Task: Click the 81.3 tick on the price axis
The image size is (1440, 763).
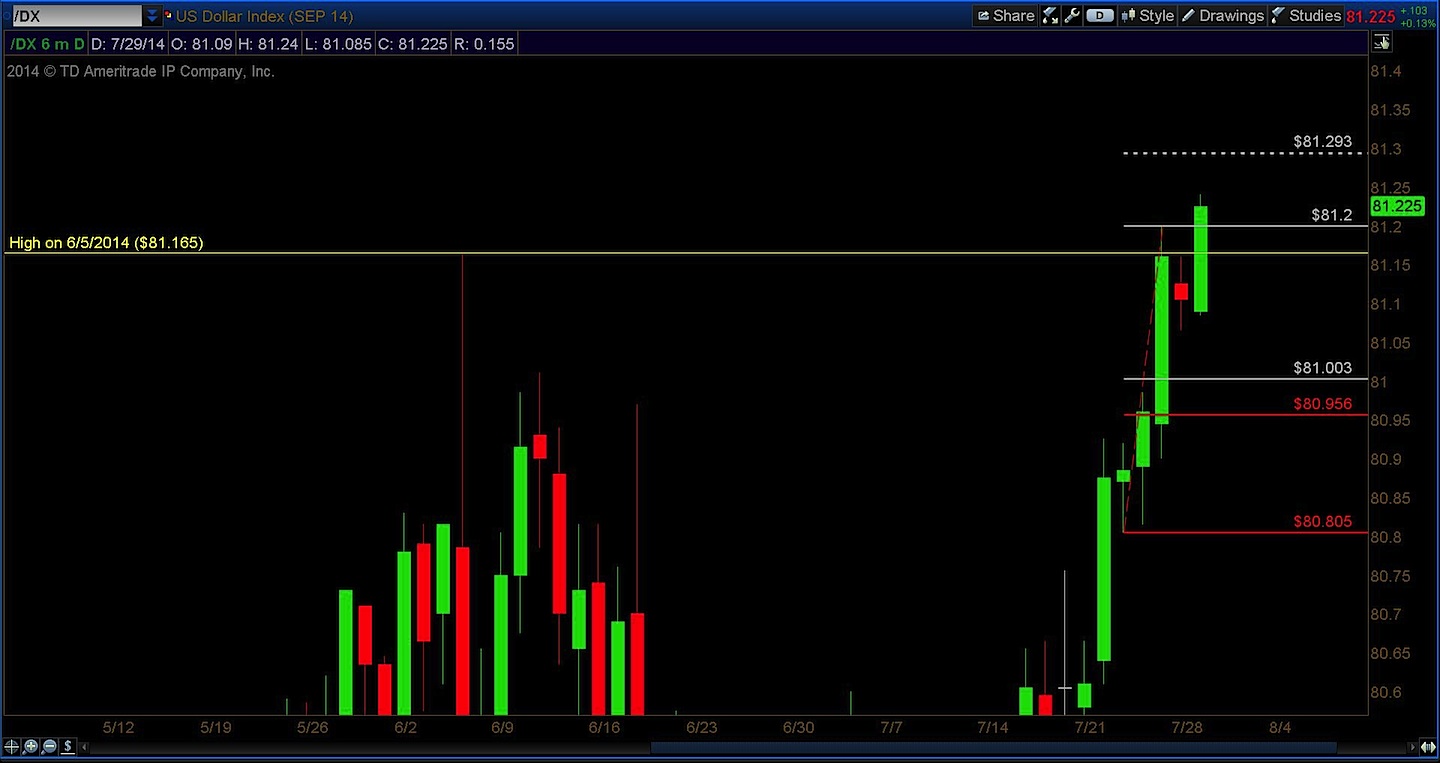Action: [1384, 149]
